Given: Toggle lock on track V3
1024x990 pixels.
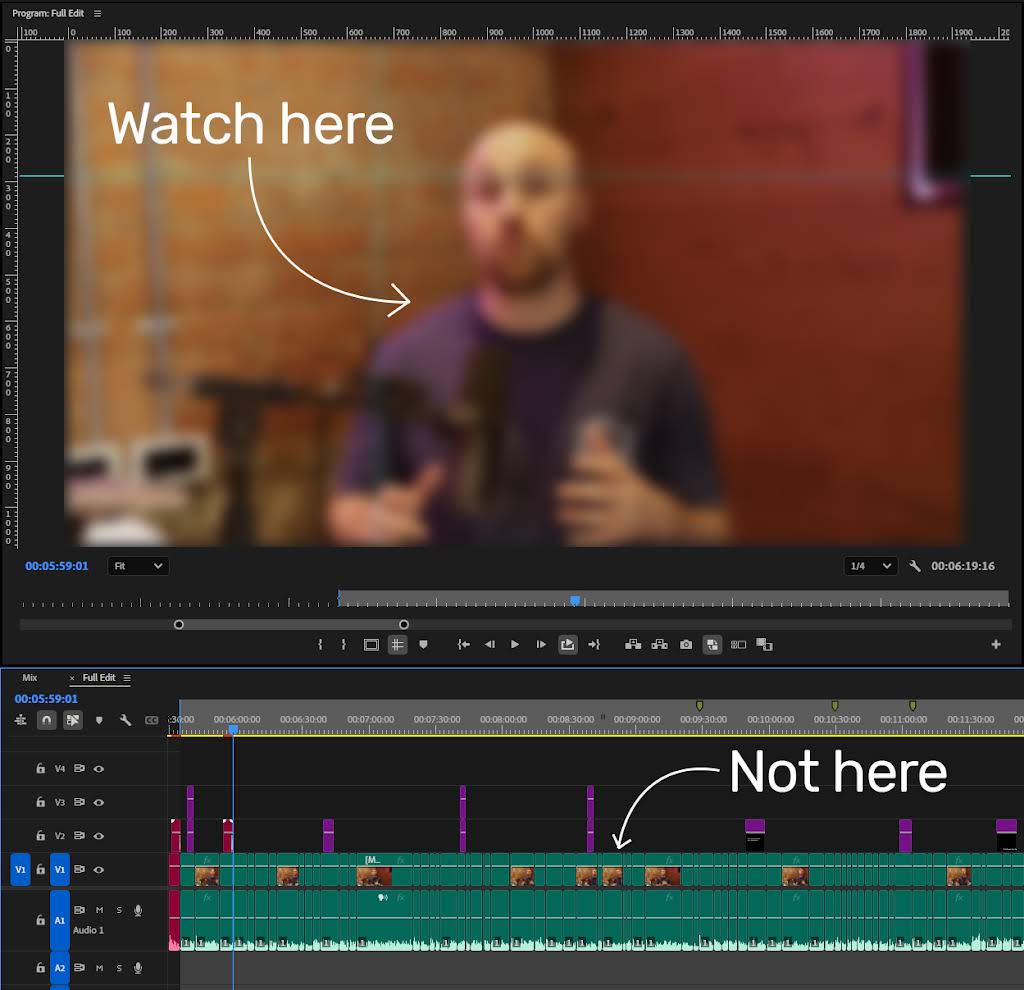Looking at the screenshot, I should (x=40, y=802).
